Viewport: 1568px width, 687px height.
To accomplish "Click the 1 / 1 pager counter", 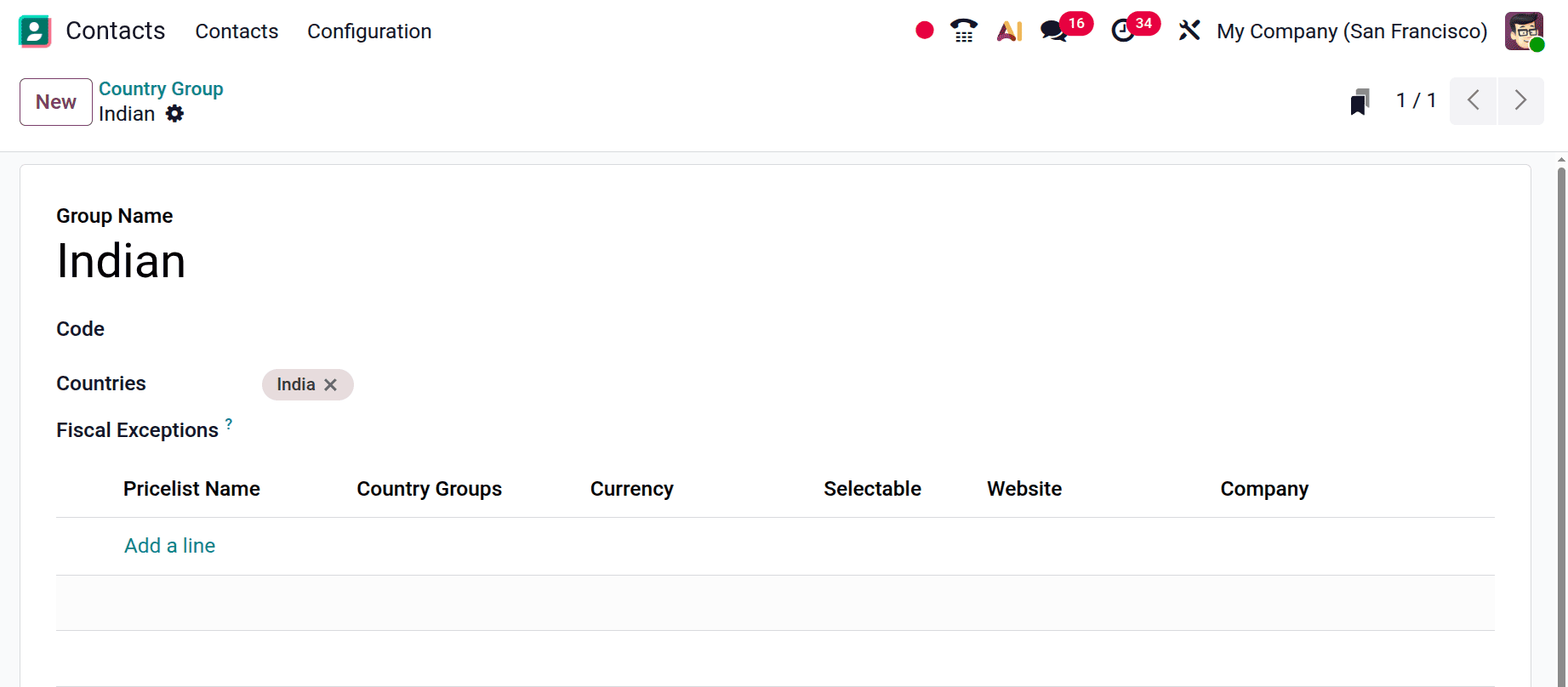I will [x=1416, y=101].
